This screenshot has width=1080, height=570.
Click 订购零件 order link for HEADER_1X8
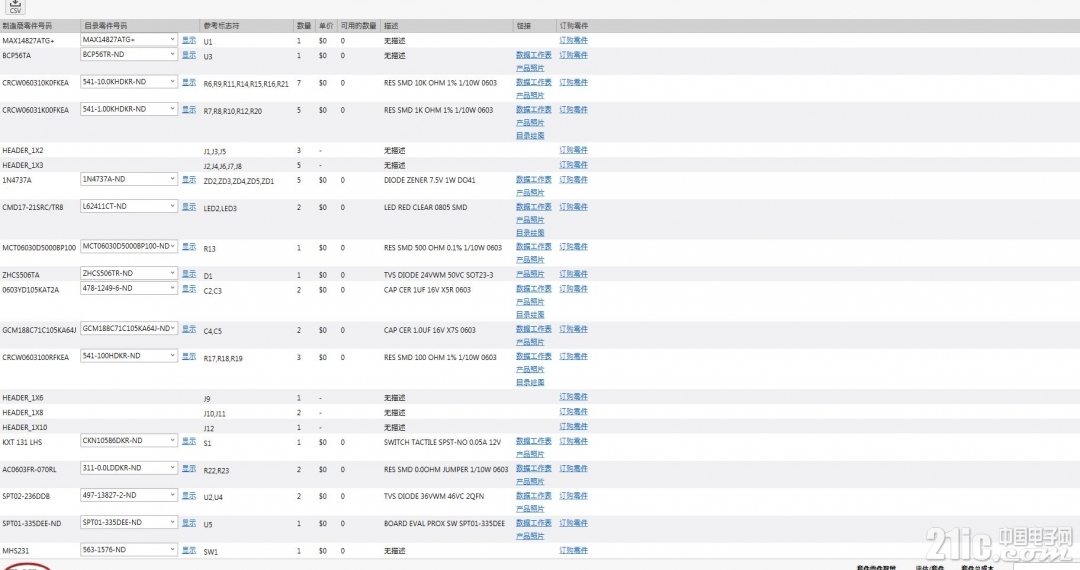click(x=574, y=412)
